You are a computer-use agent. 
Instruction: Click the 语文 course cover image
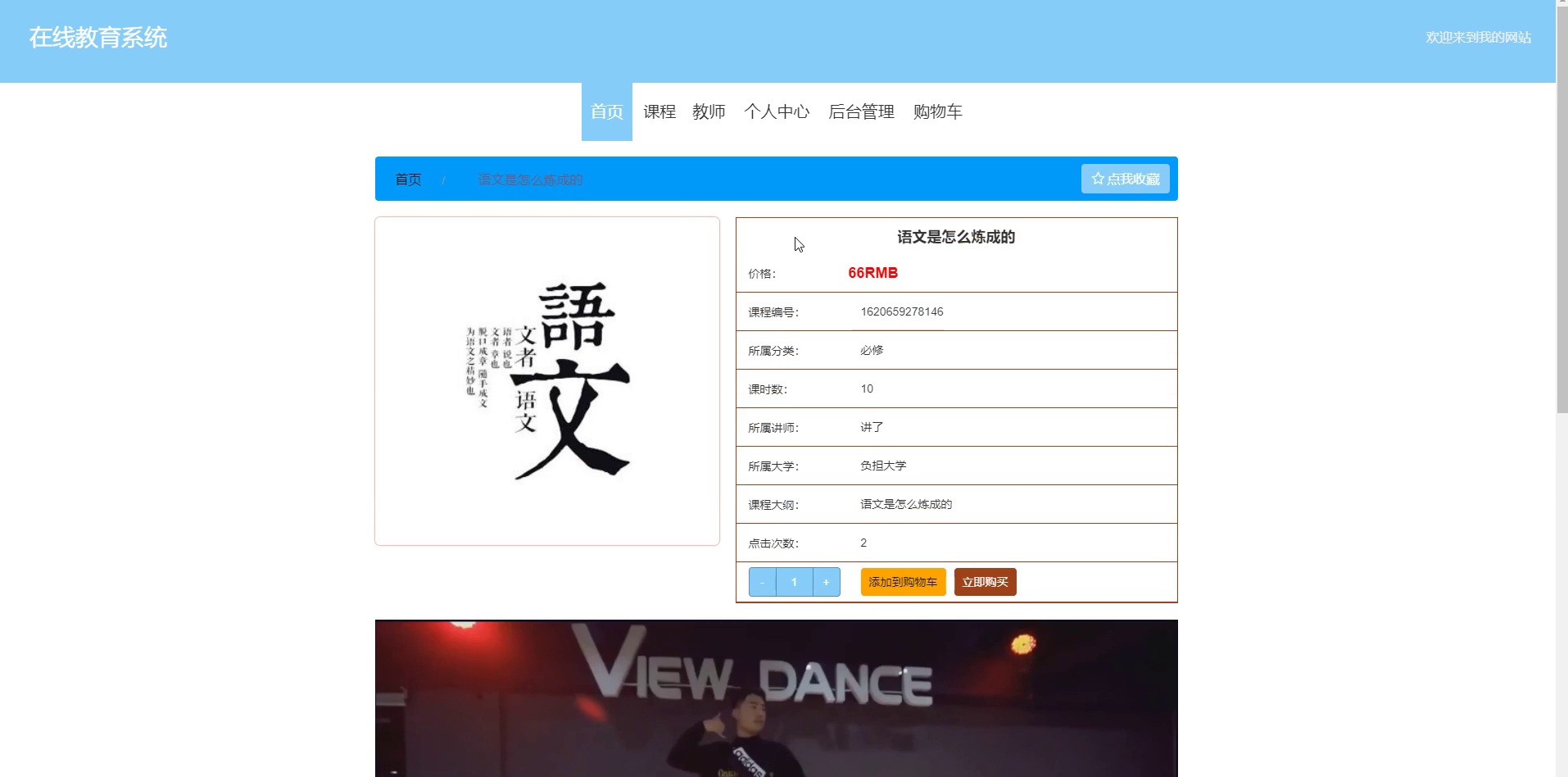coord(547,381)
